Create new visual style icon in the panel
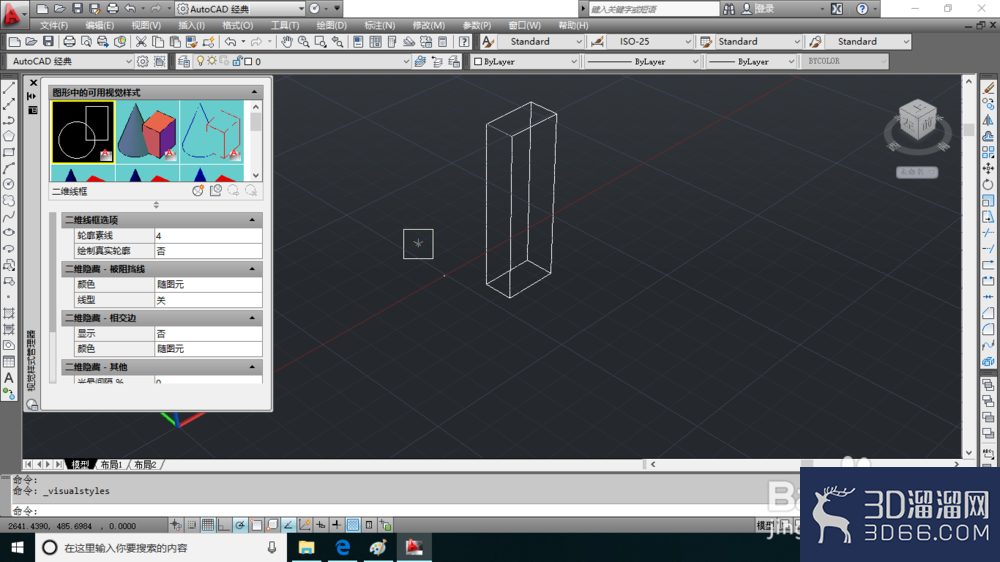 [x=198, y=191]
